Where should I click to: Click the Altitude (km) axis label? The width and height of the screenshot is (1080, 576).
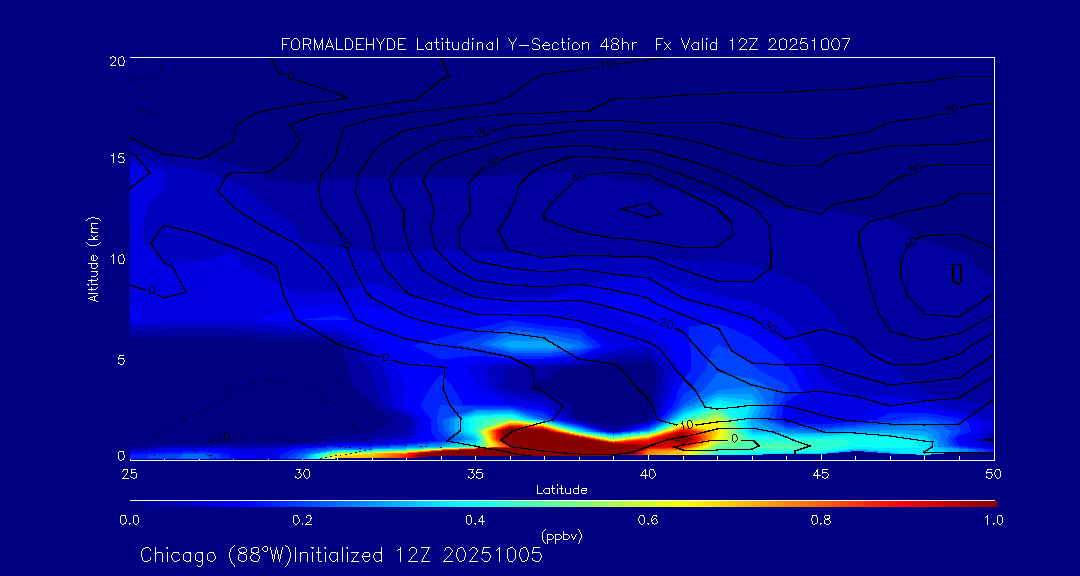[93, 259]
